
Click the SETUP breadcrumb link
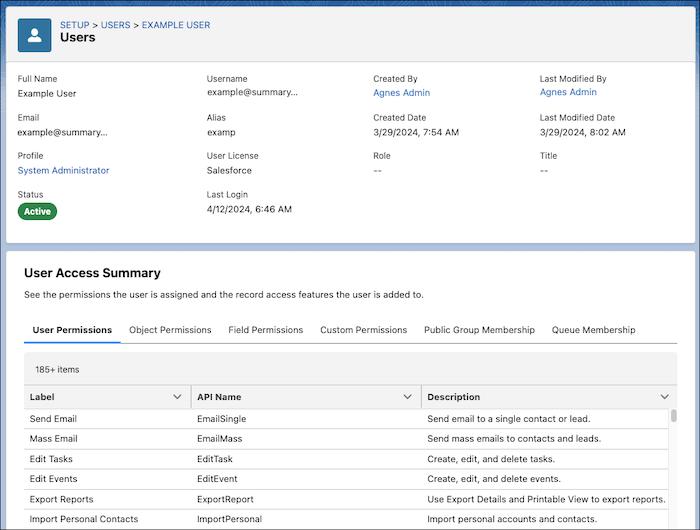point(74,25)
